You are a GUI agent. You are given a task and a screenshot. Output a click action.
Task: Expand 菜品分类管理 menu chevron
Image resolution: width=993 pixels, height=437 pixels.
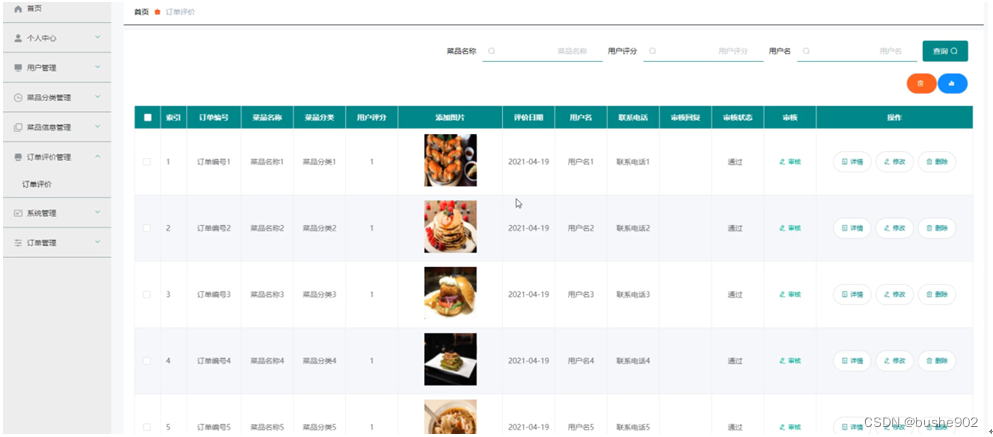tap(98, 96)
